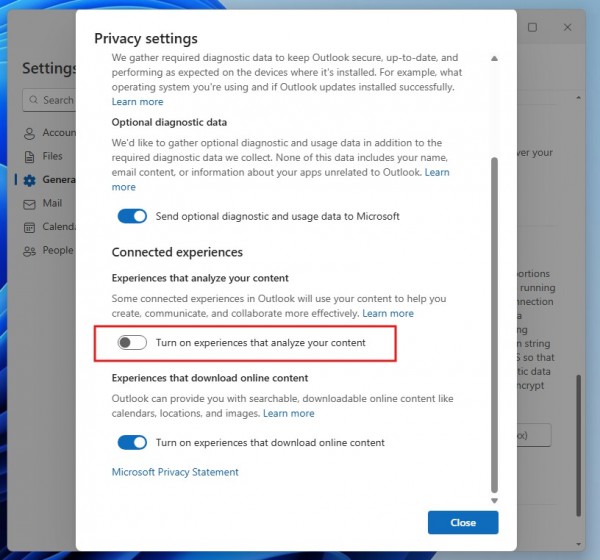This screenshot has width=600, height=560.
Task: Click scroll up arrow in Privacy settings
Action: [494, 59]
